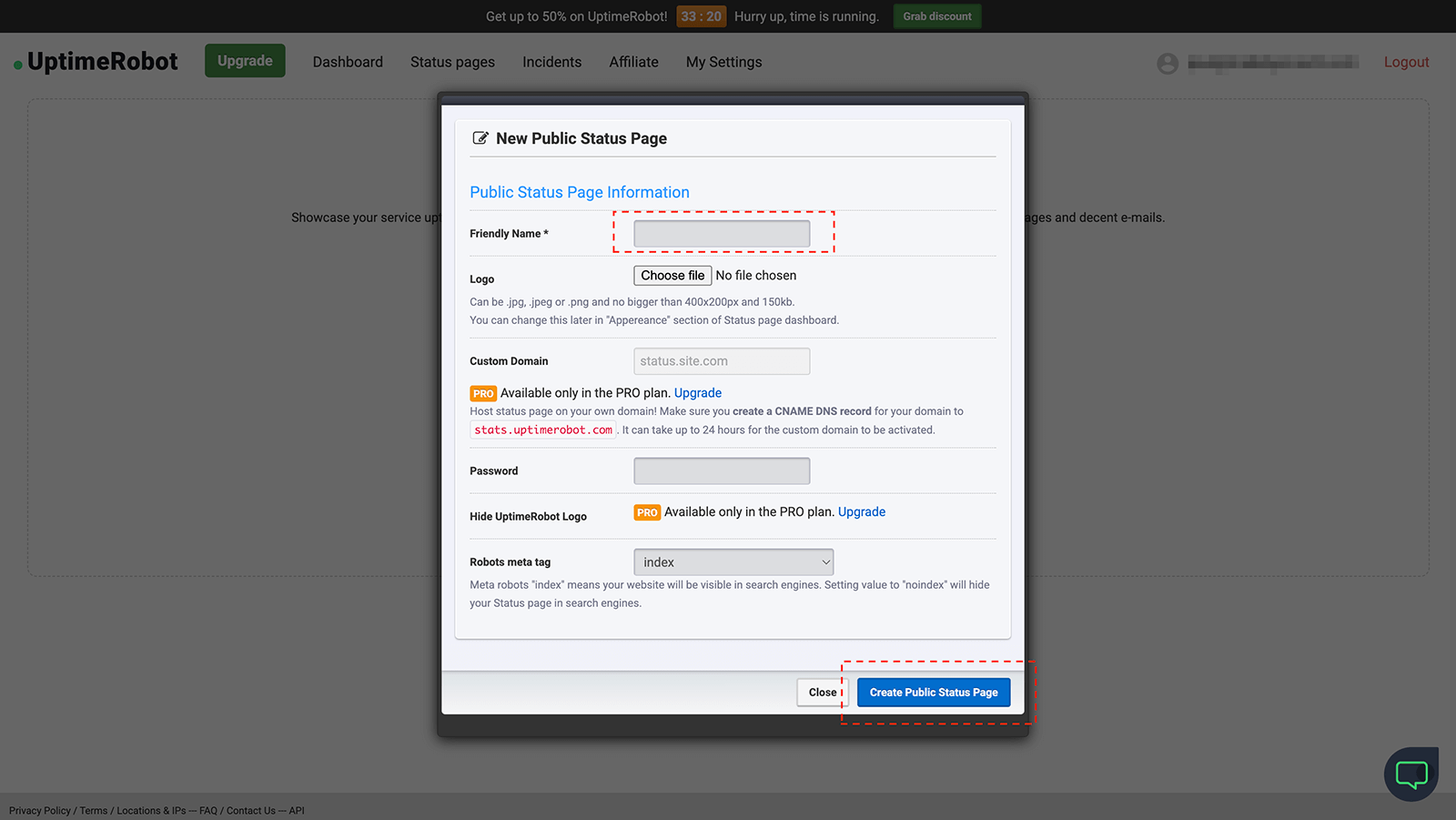
Task: Go to the Incidents page
Action: 551,62
